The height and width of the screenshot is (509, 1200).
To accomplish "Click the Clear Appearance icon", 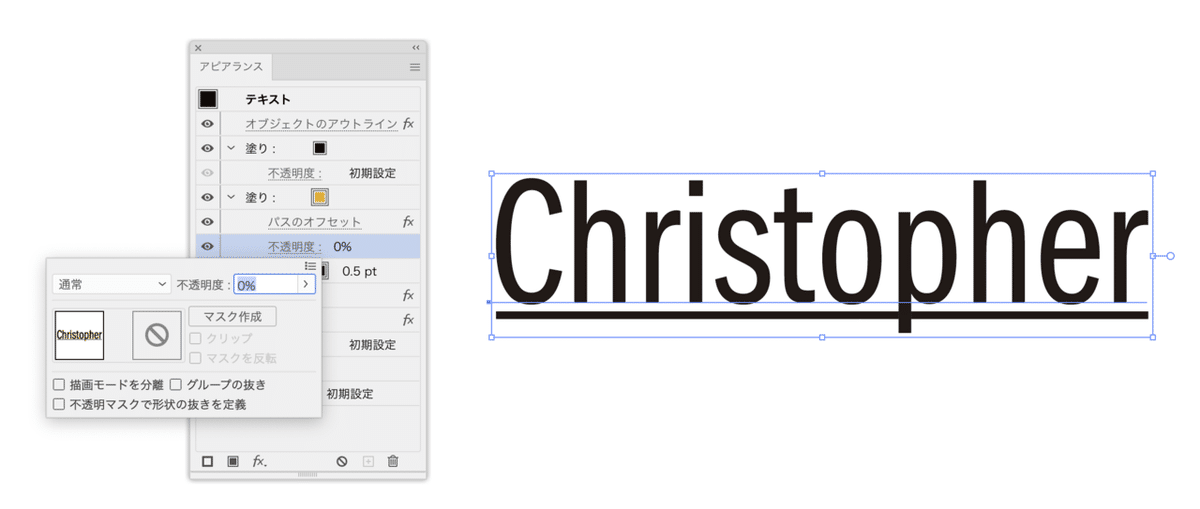I will (x=342, y=461).
